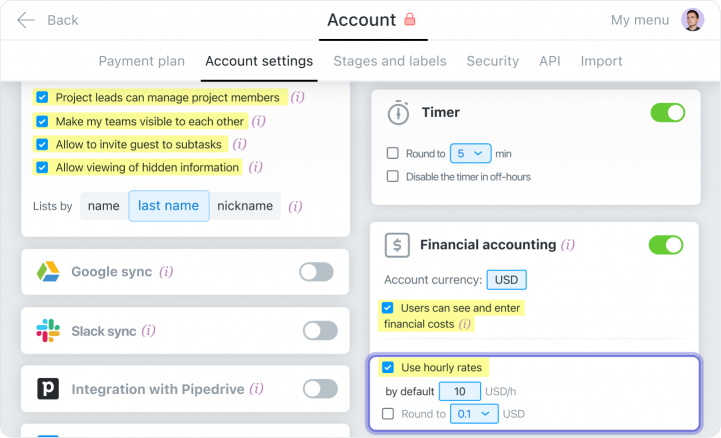This screenshot has height=438, width=721.
Task: Click the Financial accounting dollar icon
Action: pos(398,245)
